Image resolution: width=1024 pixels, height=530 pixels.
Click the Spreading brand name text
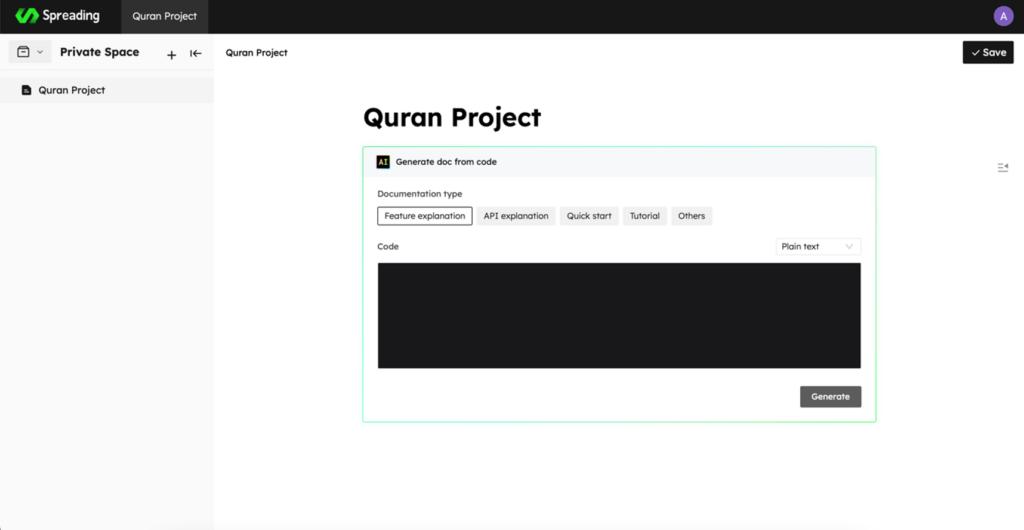point(71,16)
